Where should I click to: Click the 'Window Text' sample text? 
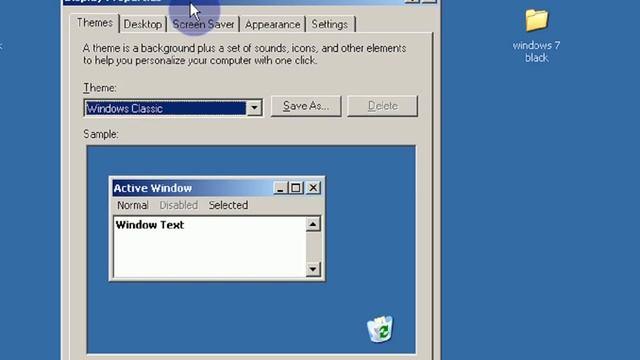pyautogui.click(x=150, y=225)
